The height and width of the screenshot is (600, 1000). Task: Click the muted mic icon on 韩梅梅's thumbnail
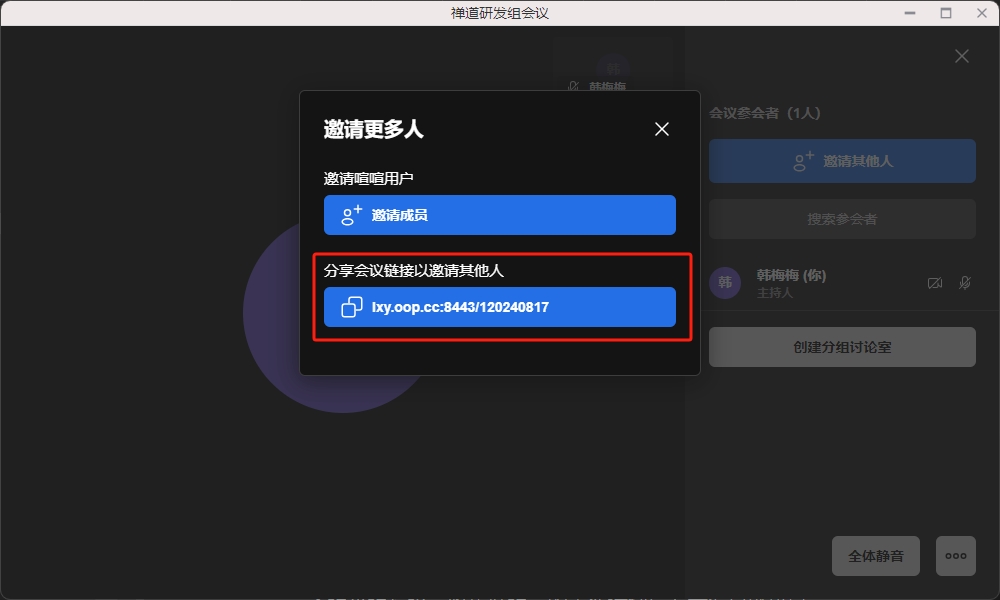(x=573, y=87)
